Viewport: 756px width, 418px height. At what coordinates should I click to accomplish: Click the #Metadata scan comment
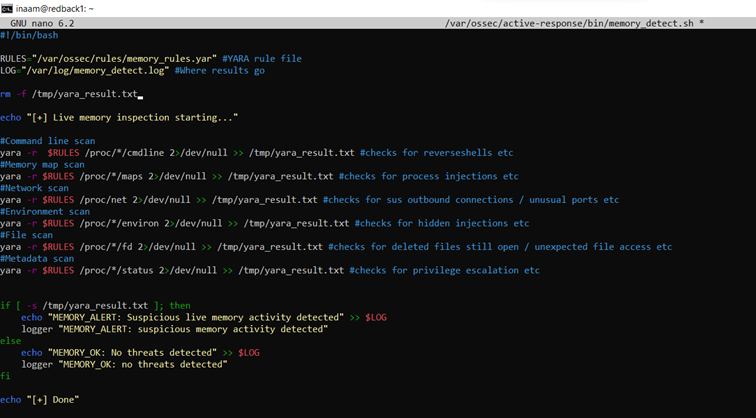coord(37,259)
